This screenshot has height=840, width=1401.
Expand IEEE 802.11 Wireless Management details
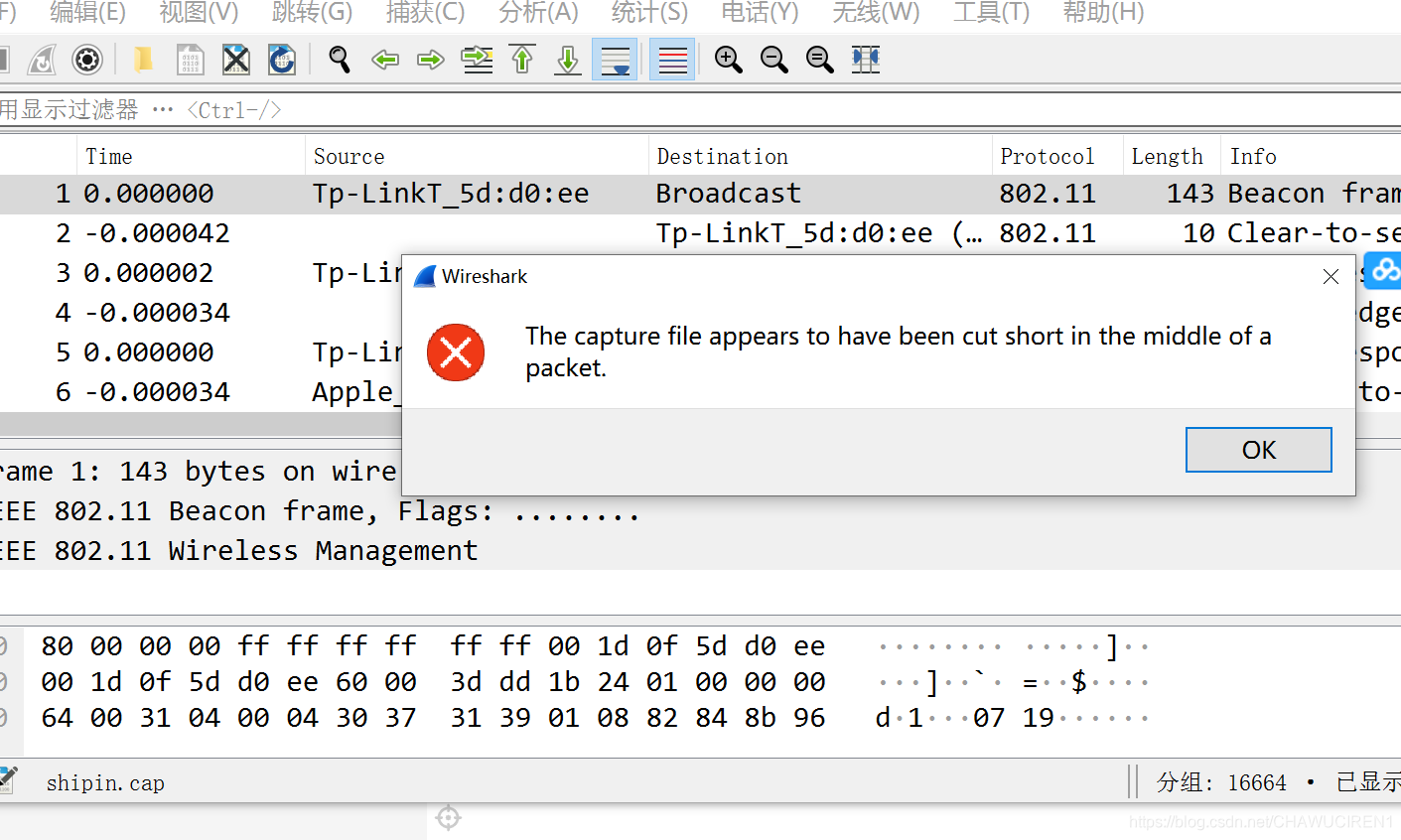(x=238, y=551)
